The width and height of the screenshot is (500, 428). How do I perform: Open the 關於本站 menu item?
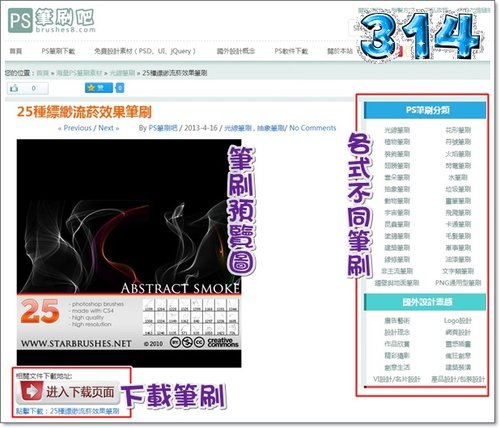coord(340,51)
